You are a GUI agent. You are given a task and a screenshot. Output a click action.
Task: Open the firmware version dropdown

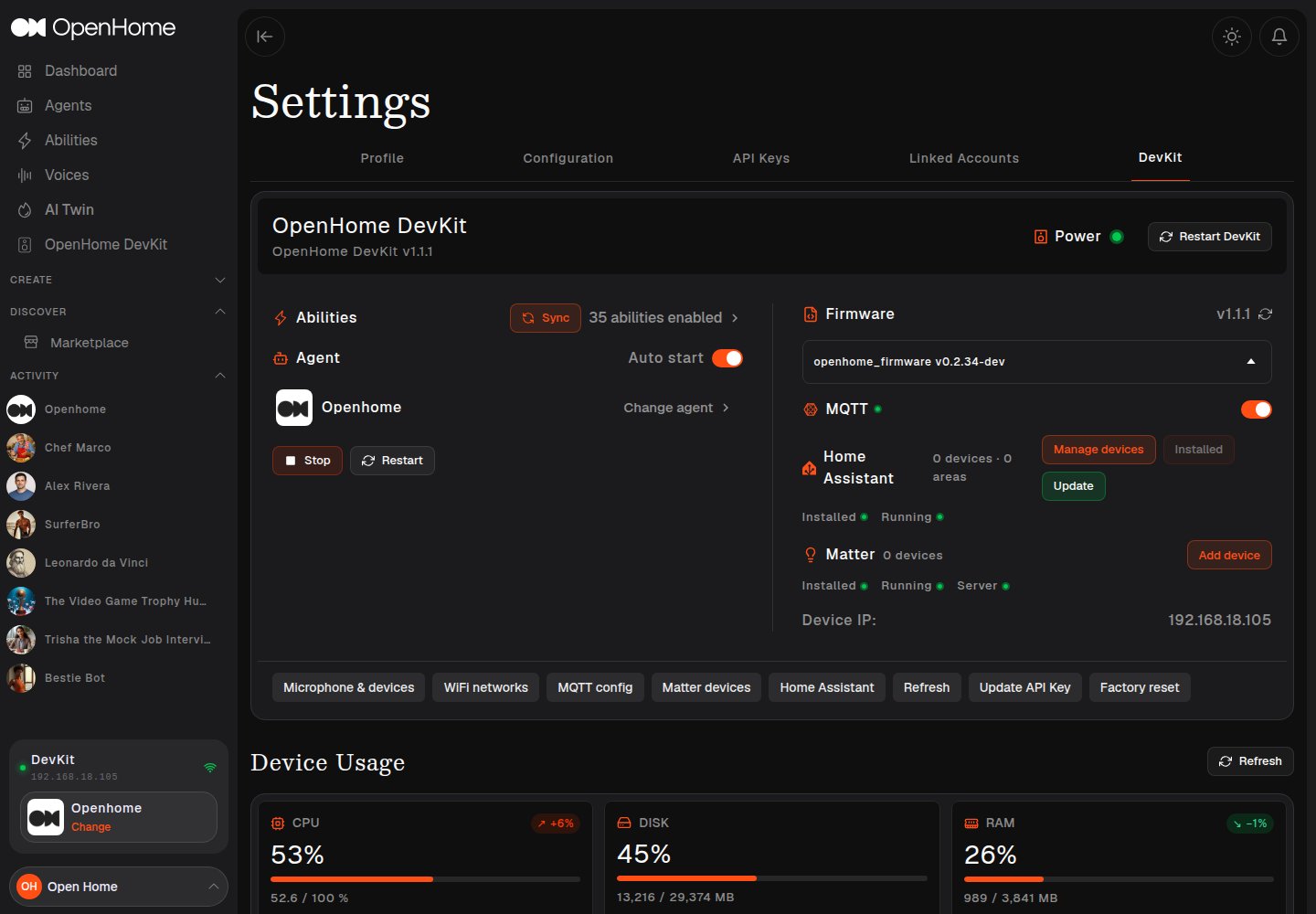[x=1037, y=362]
